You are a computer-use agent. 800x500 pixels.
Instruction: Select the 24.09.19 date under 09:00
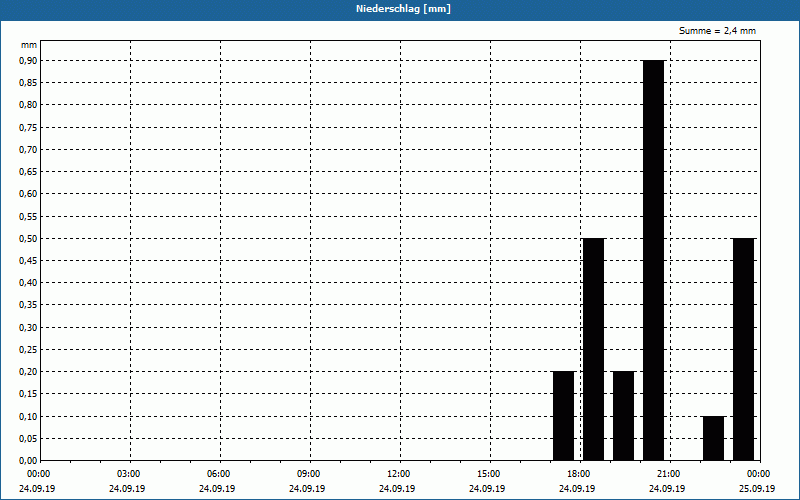point(308,489)
